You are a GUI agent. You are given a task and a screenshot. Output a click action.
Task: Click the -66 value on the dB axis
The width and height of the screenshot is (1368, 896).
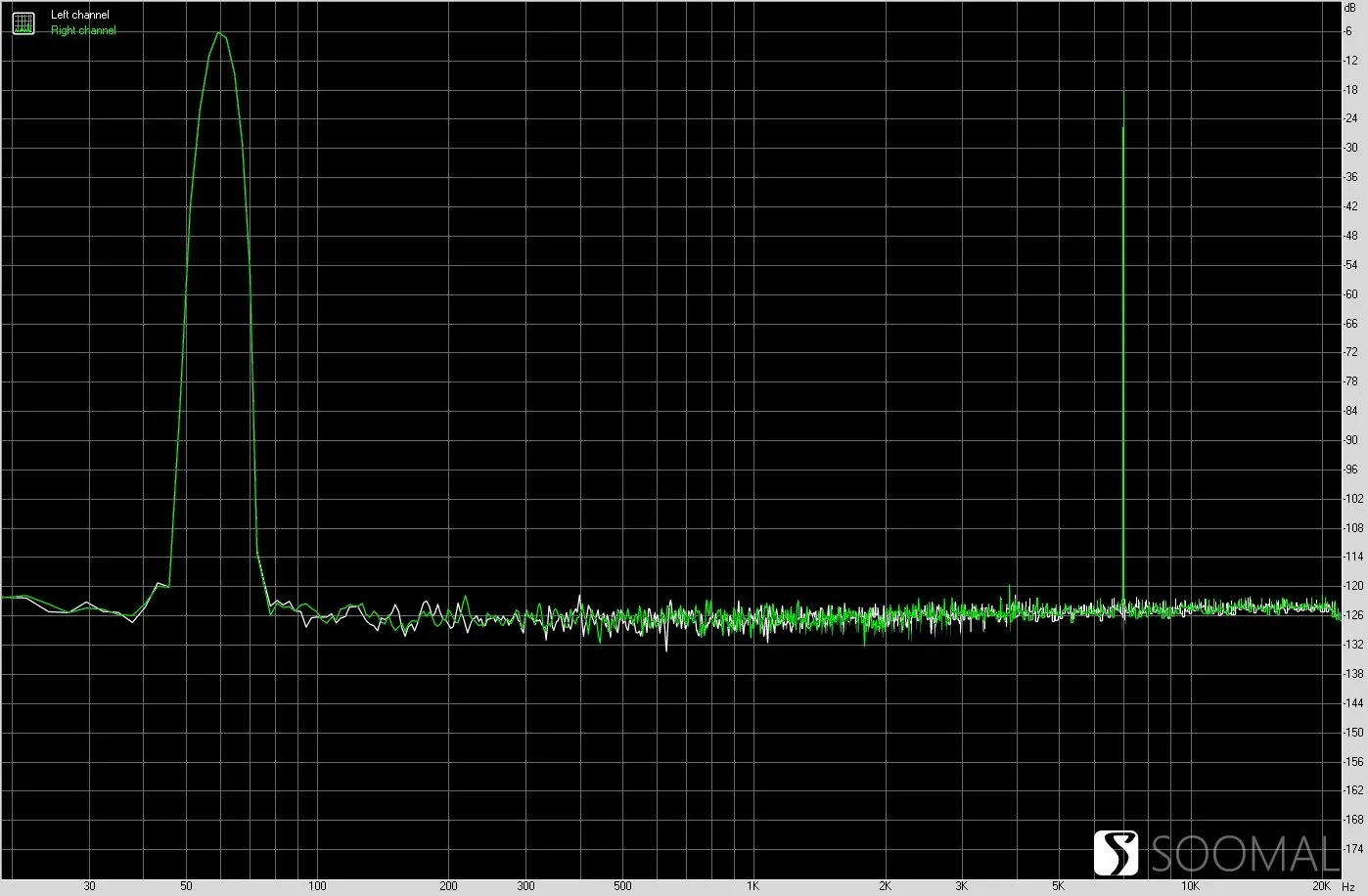point(1350,324)
